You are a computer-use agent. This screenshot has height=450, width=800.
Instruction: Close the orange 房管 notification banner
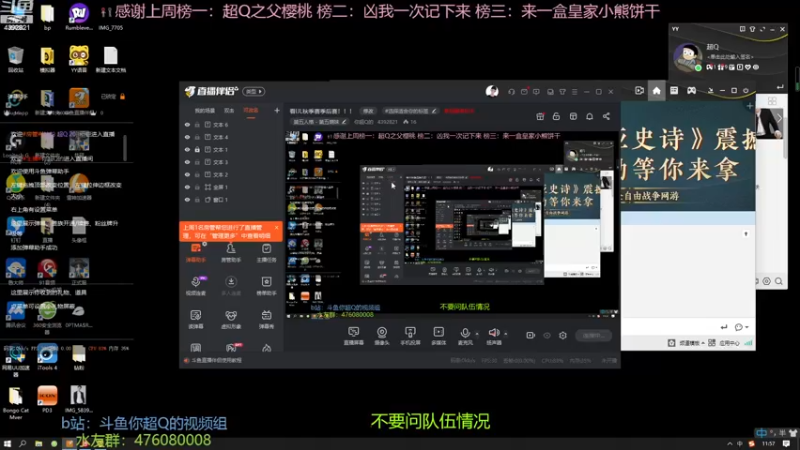coord(277,228)
